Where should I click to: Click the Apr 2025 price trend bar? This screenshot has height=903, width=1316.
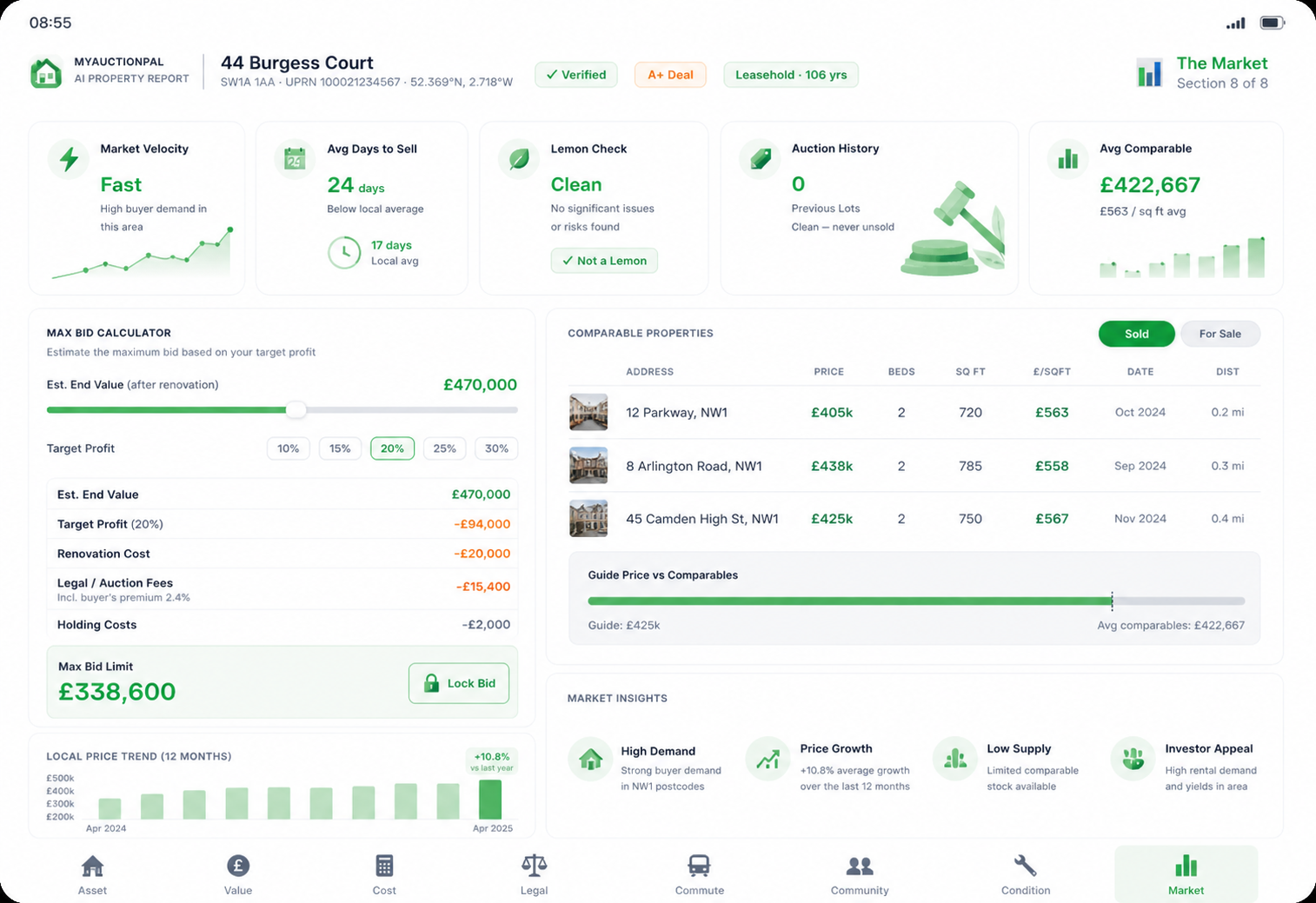click(x=490, y=800)
